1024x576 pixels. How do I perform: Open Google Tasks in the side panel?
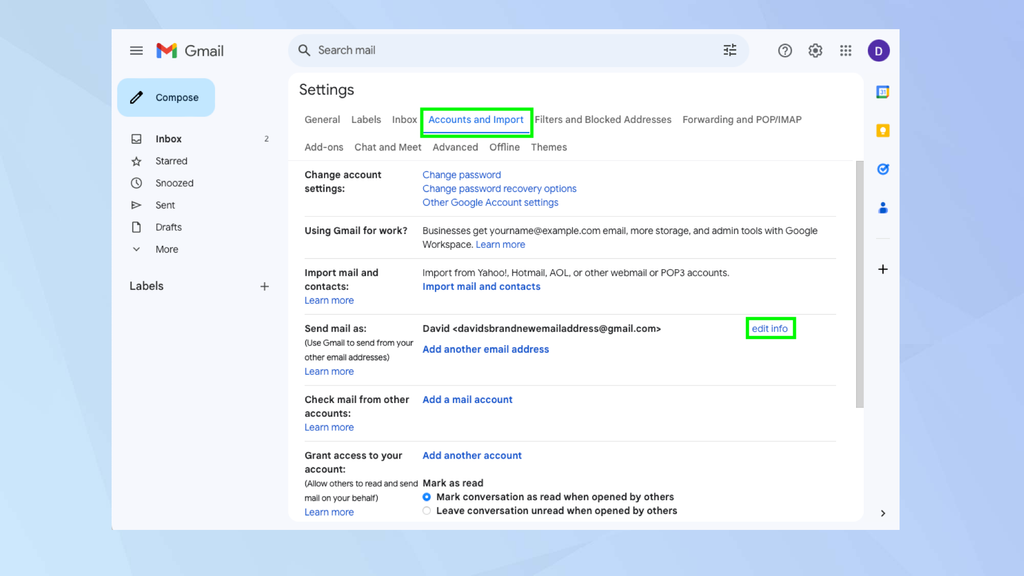click(882, 169)
